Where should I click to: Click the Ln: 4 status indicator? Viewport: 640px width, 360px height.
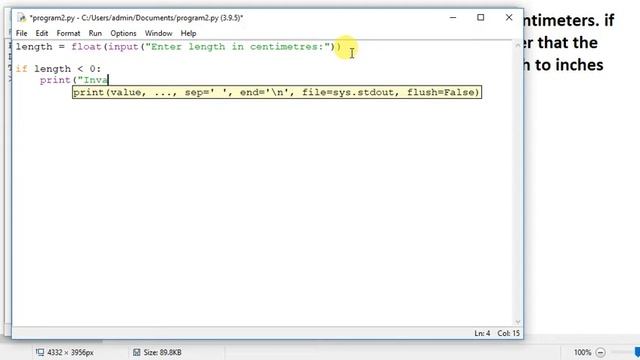tap(482, 333)
